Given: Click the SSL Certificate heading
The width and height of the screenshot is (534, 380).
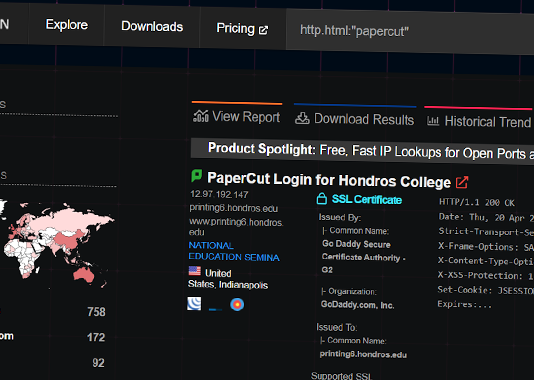Looking at the screenshot, I should tap(367, 199).
